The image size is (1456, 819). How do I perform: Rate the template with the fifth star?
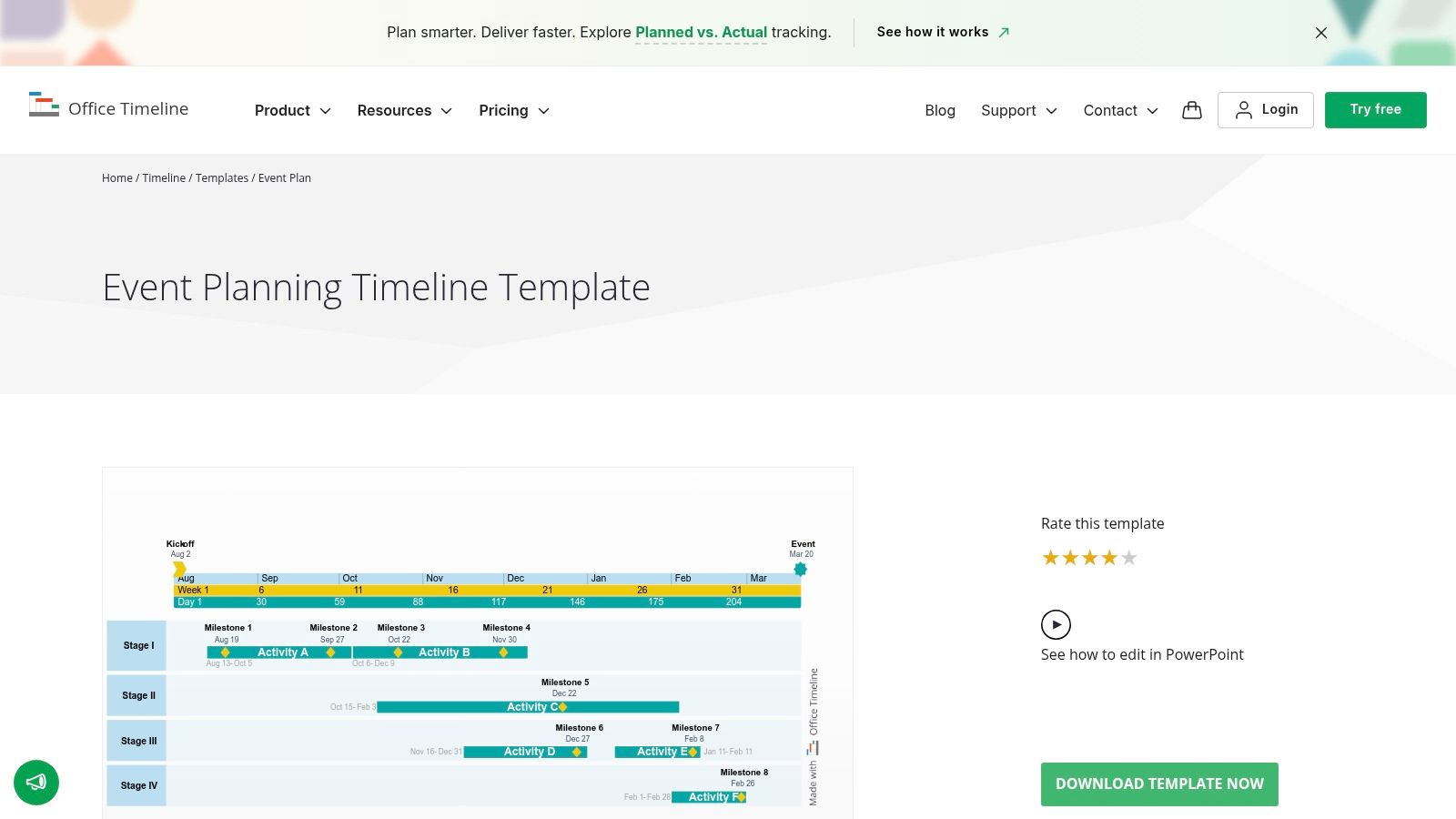[x=1129, y=557]
